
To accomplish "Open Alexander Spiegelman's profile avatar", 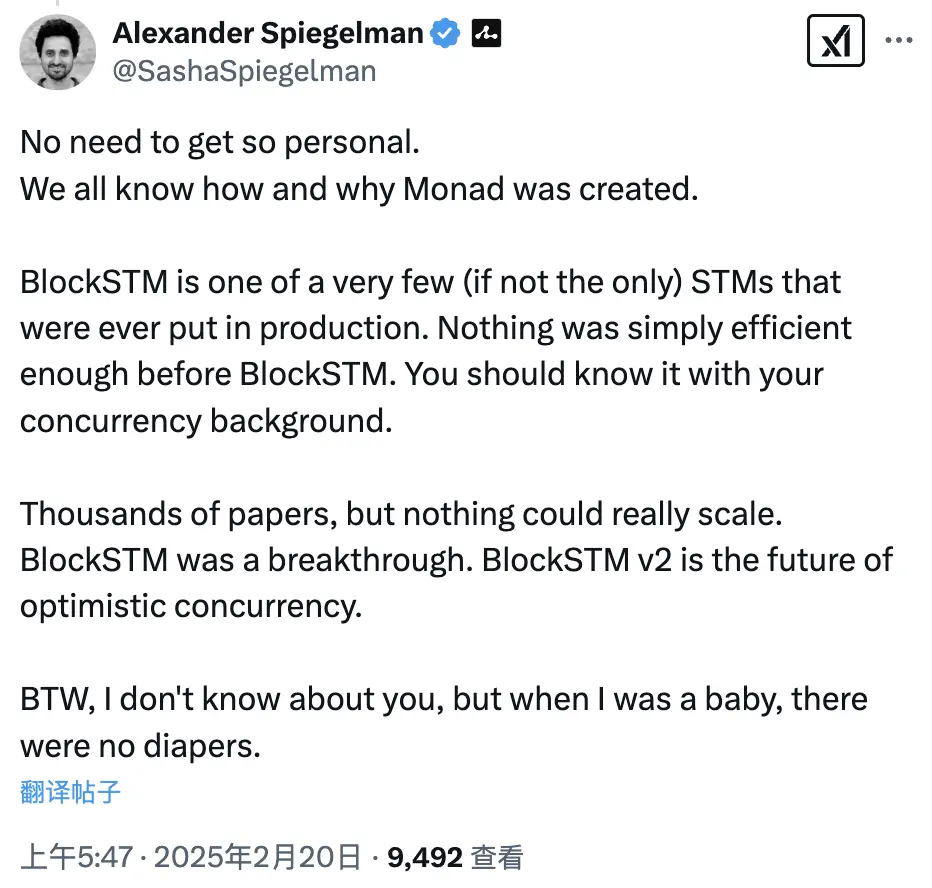I will coord(59,52).
